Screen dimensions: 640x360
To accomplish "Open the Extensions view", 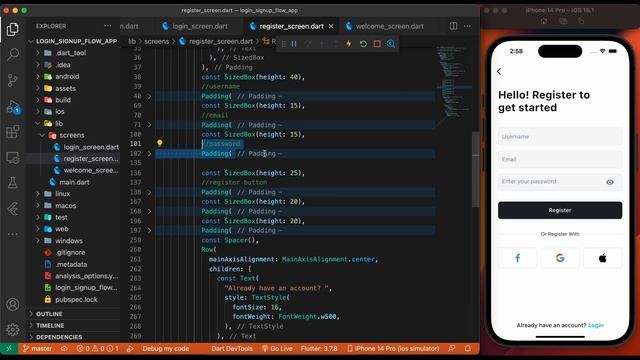I will click(13, 131).
